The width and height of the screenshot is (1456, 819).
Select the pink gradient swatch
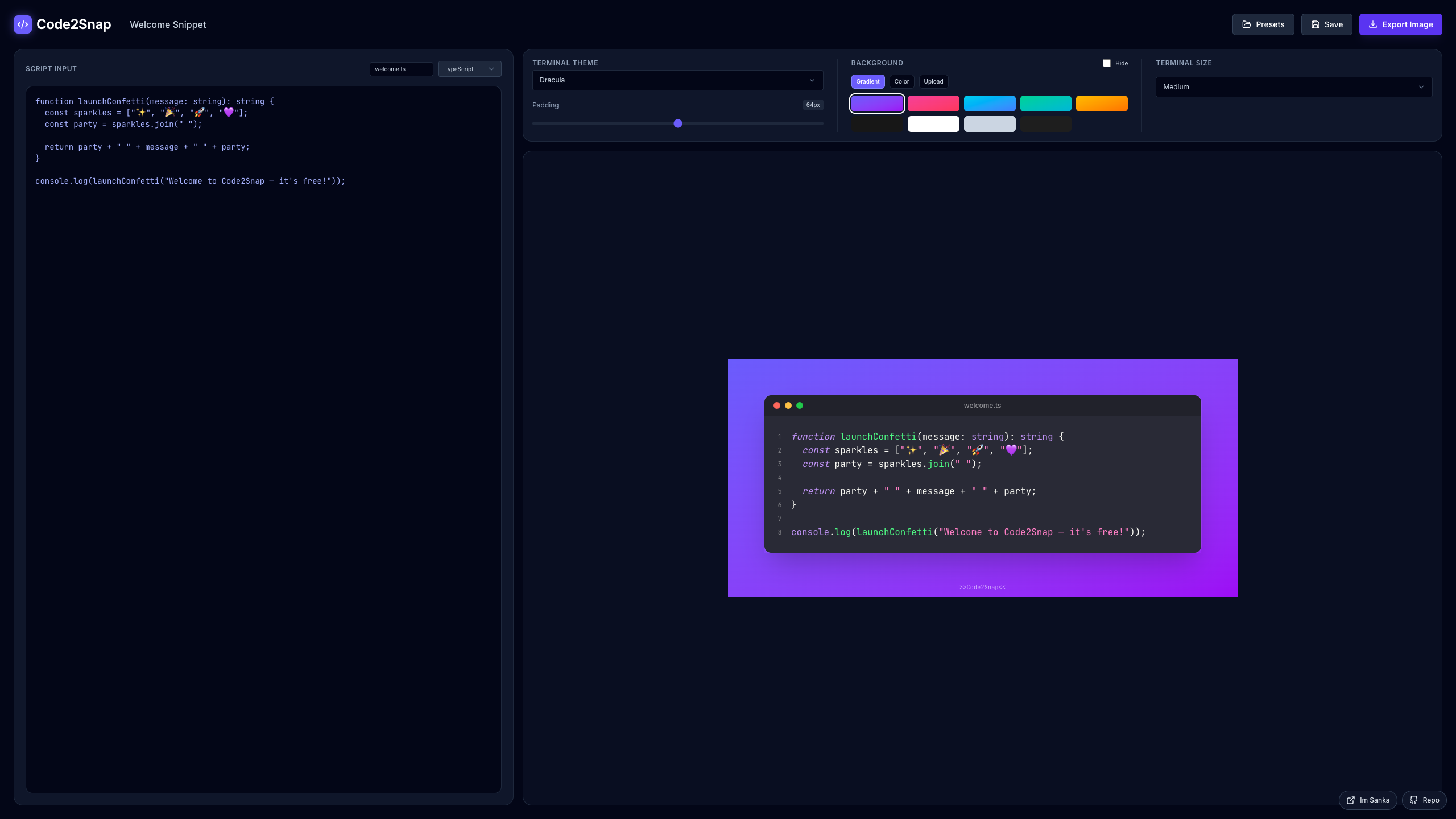click(x=933, y=104)
